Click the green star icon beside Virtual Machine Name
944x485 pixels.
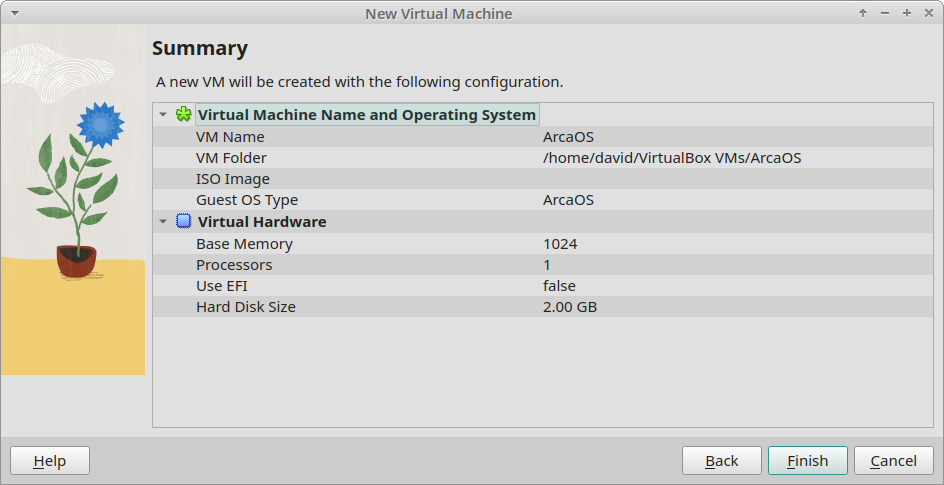[x=184, y=114]
